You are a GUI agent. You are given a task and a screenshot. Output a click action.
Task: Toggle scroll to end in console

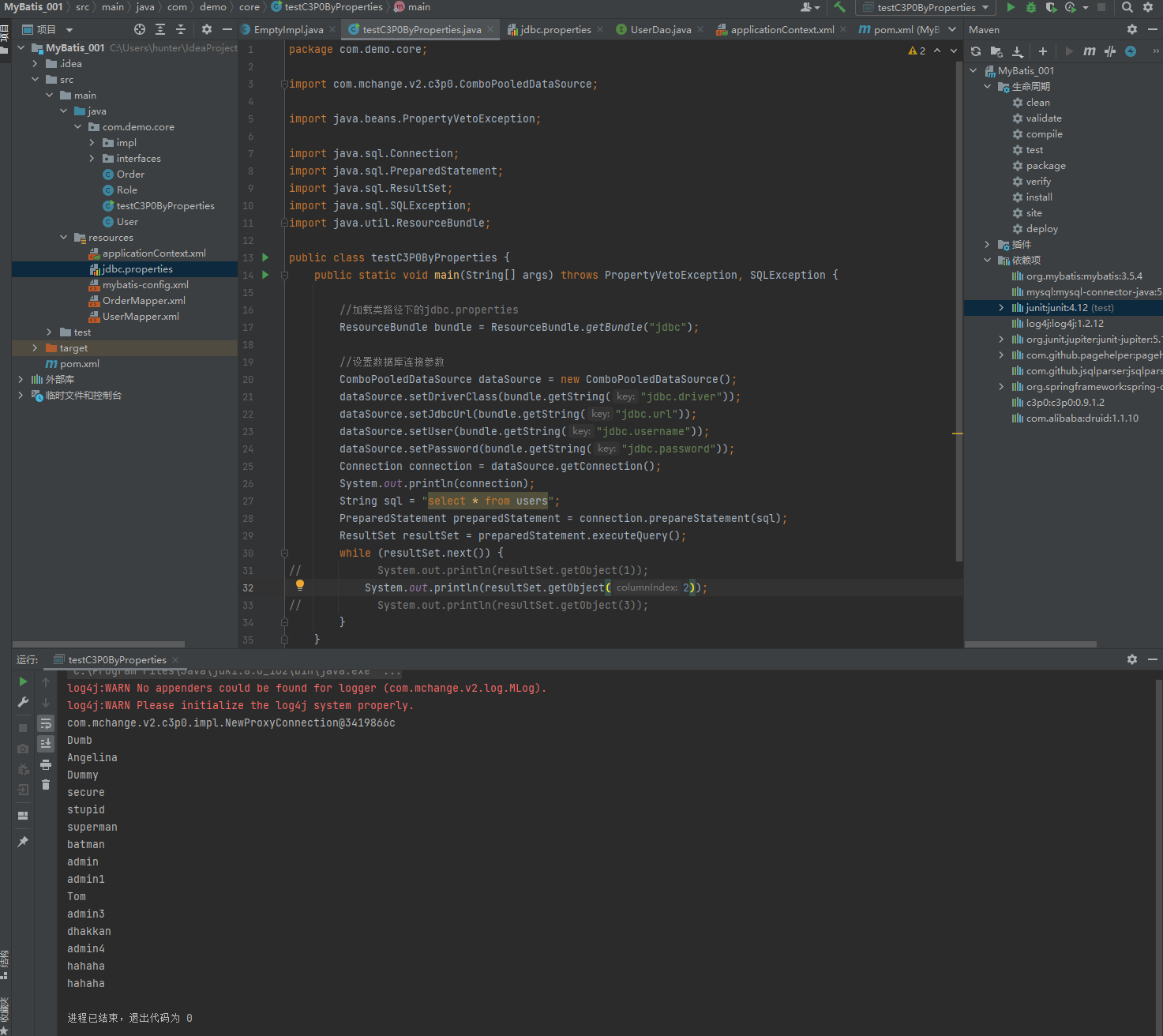(46, 743)
